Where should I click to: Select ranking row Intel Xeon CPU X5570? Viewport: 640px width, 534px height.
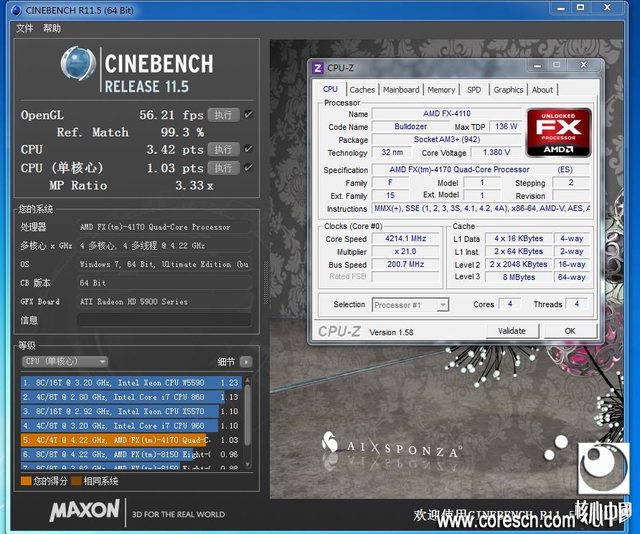point(131,411)
